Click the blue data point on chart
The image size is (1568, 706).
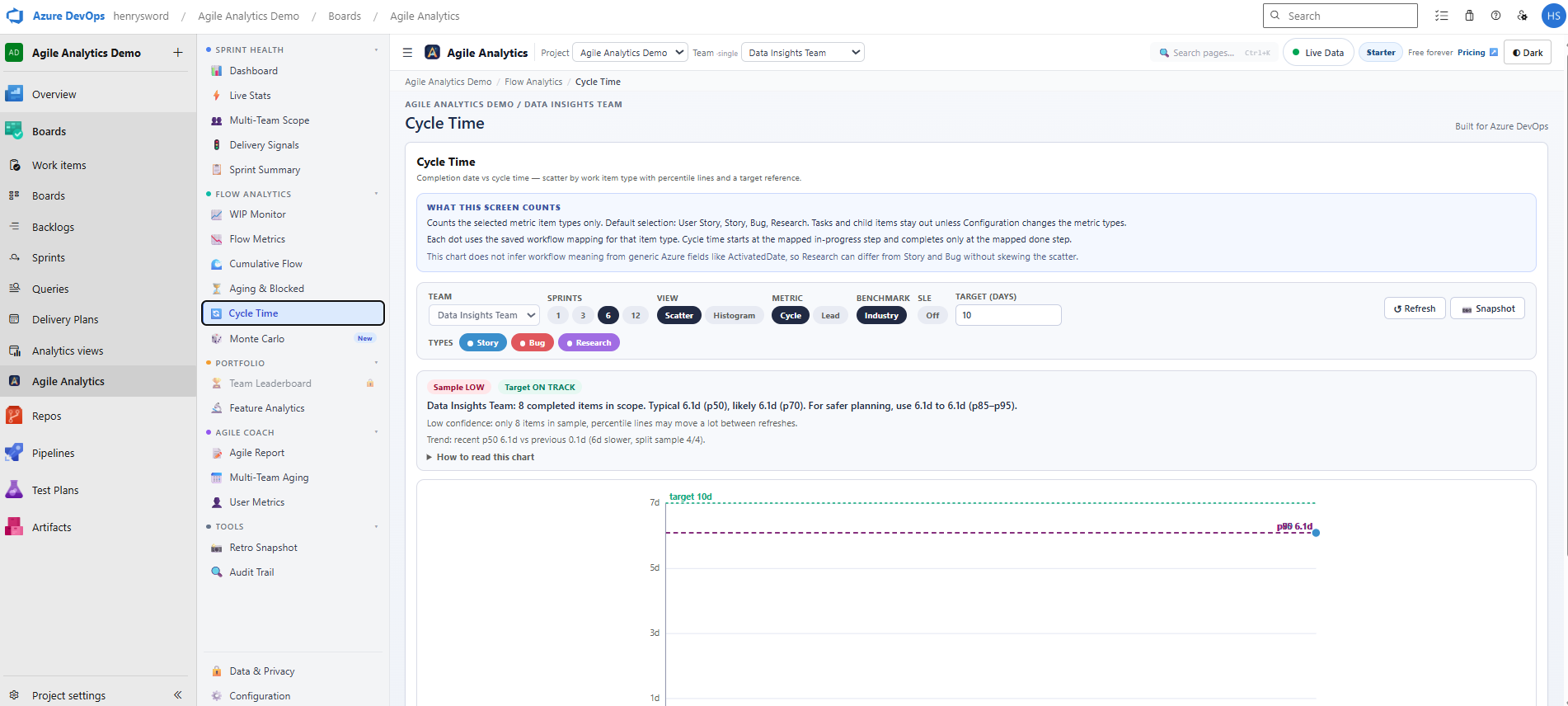(x=1316, y=533)
